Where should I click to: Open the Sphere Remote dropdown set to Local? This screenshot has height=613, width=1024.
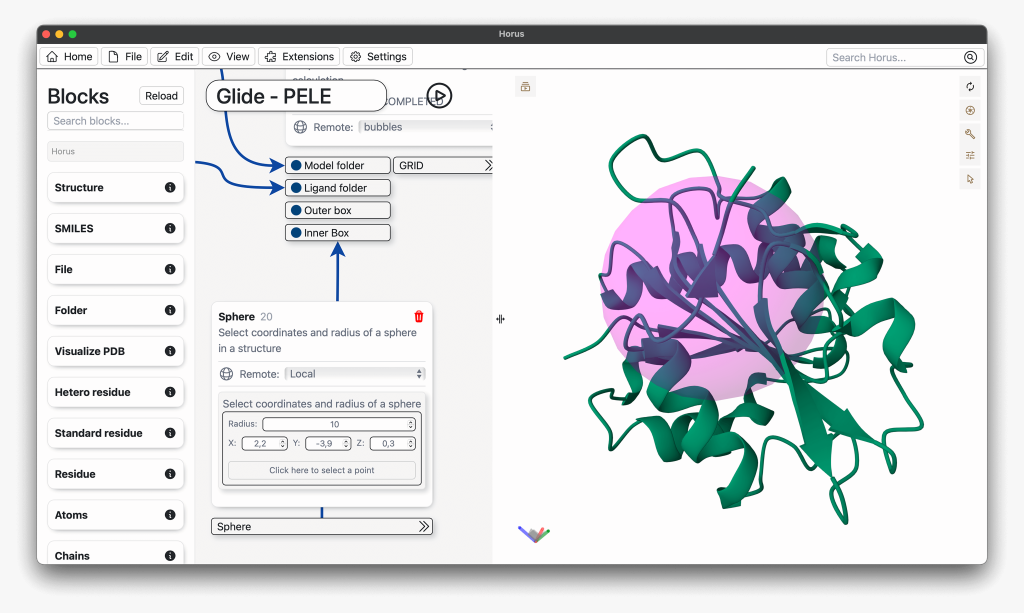[x=355, y=374]
